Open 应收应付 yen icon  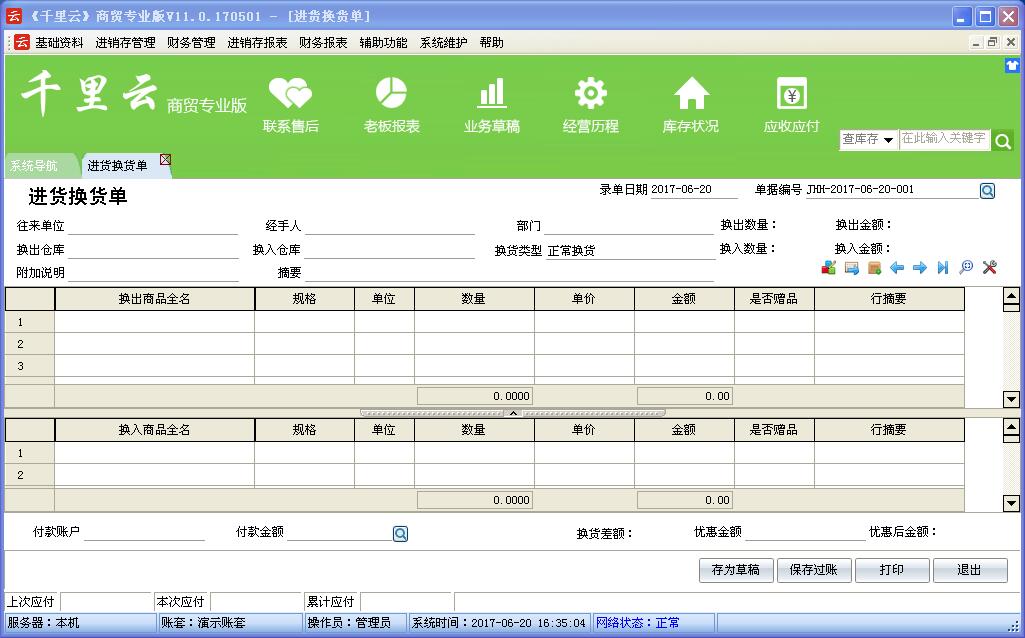791,94
